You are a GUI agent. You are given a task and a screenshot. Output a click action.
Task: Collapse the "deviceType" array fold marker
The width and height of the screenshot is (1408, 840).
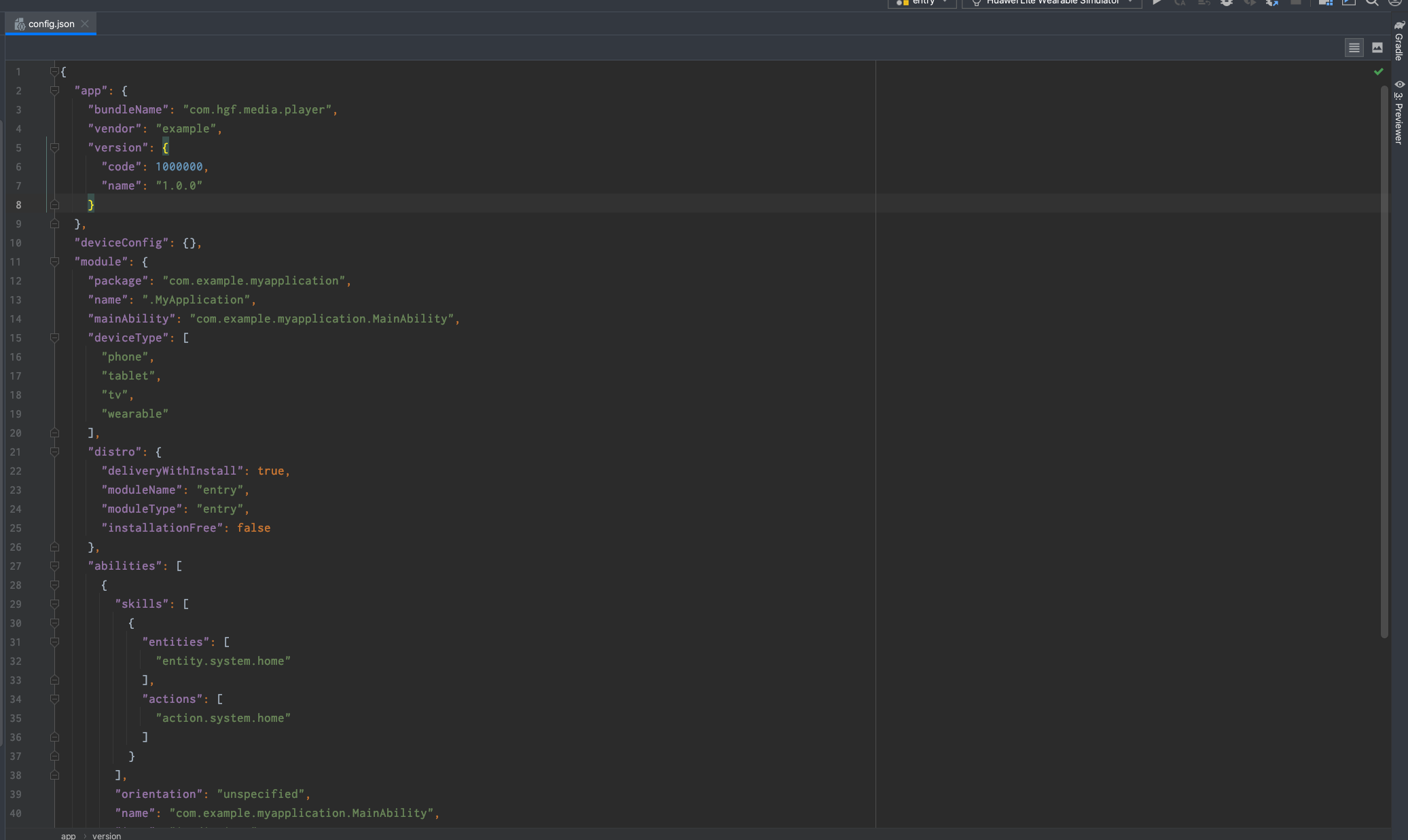[x=54, y=337]
